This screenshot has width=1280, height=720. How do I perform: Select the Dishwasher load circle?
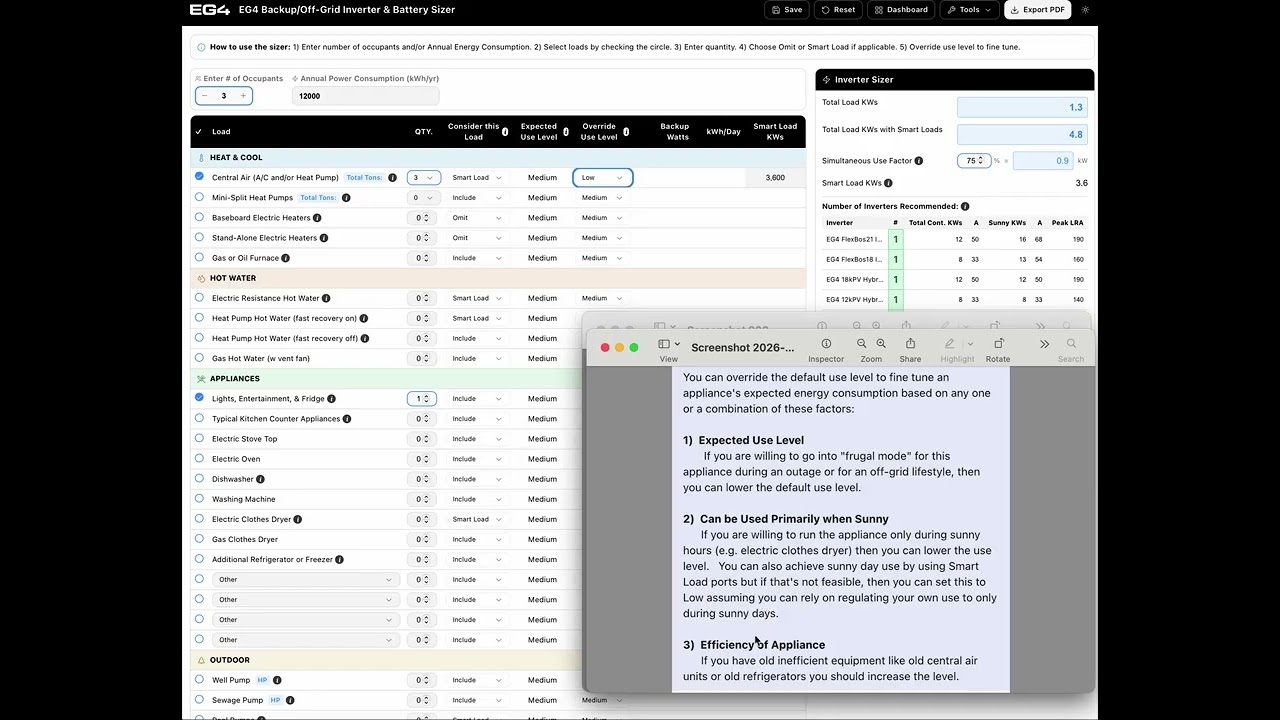[199, 478]
